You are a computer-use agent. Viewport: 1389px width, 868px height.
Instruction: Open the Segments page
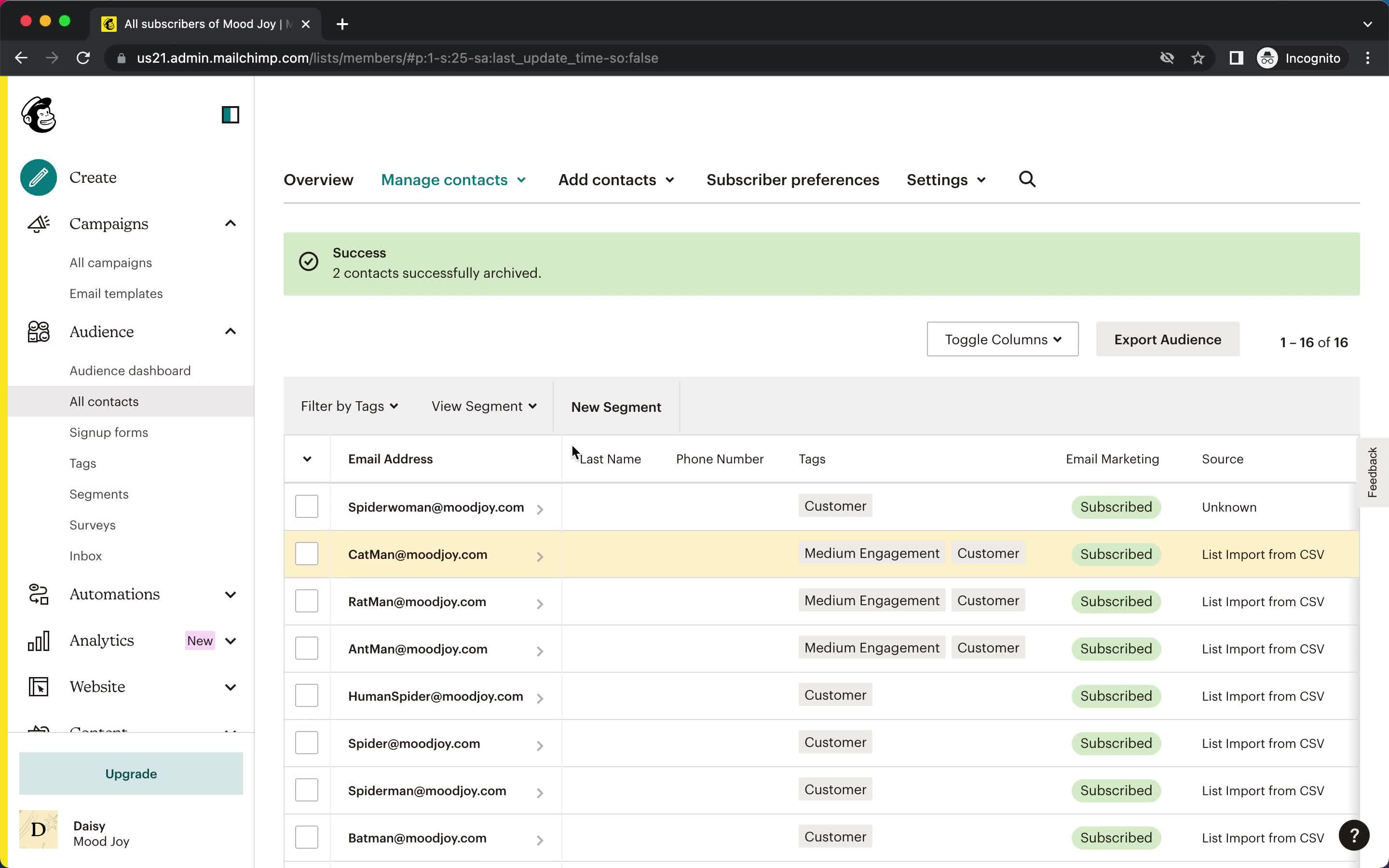(99, 494)
